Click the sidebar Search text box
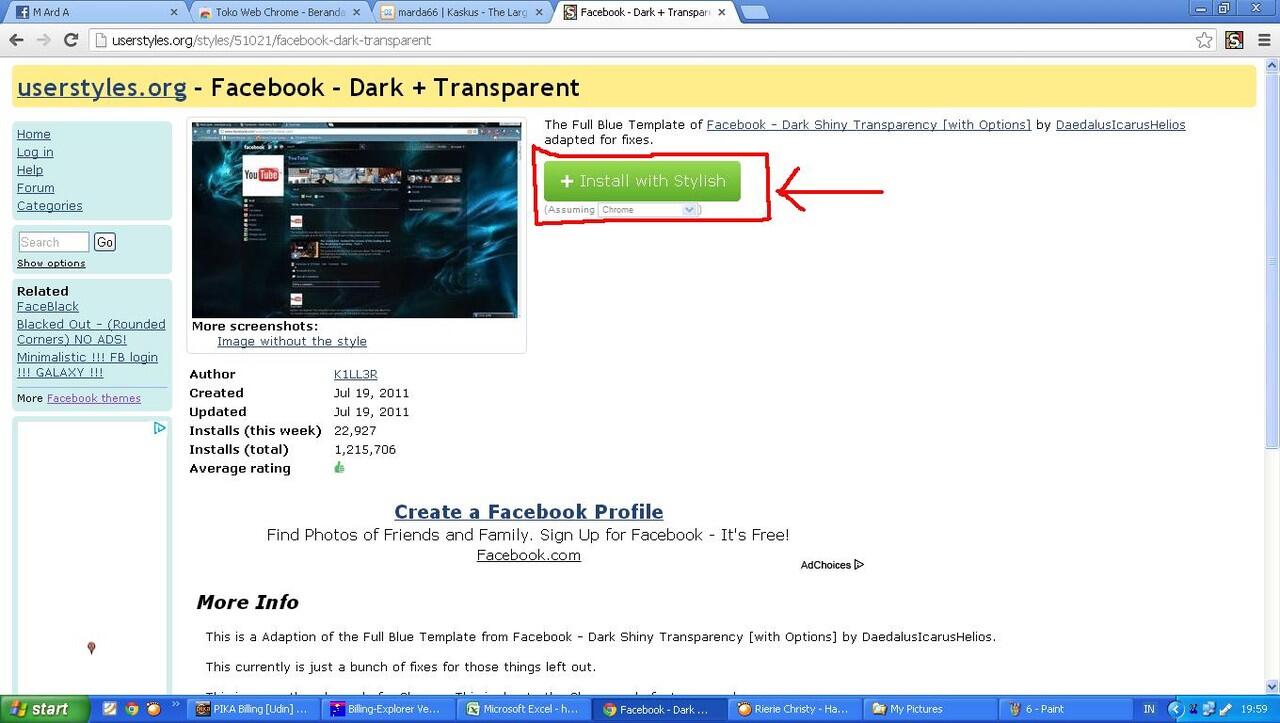This screenshot has height=723, width=1280. coord(54,242)
